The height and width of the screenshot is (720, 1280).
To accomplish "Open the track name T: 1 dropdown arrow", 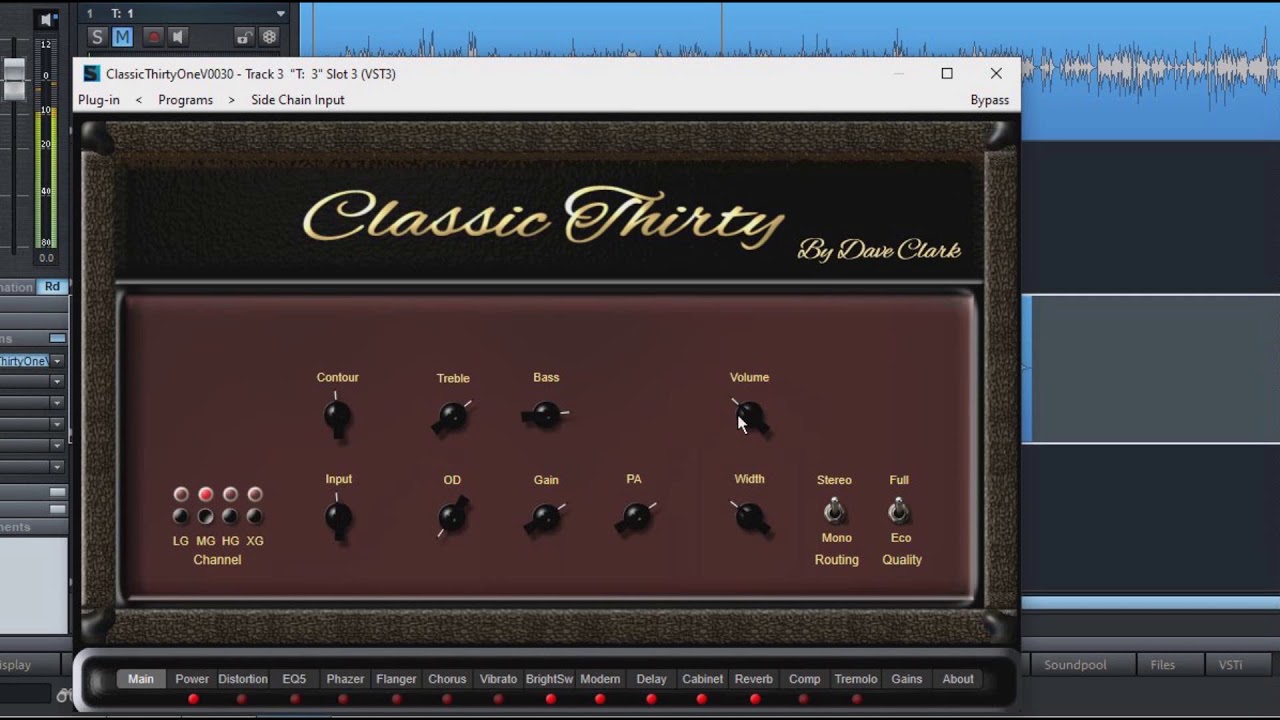I will tap(280, 13).
